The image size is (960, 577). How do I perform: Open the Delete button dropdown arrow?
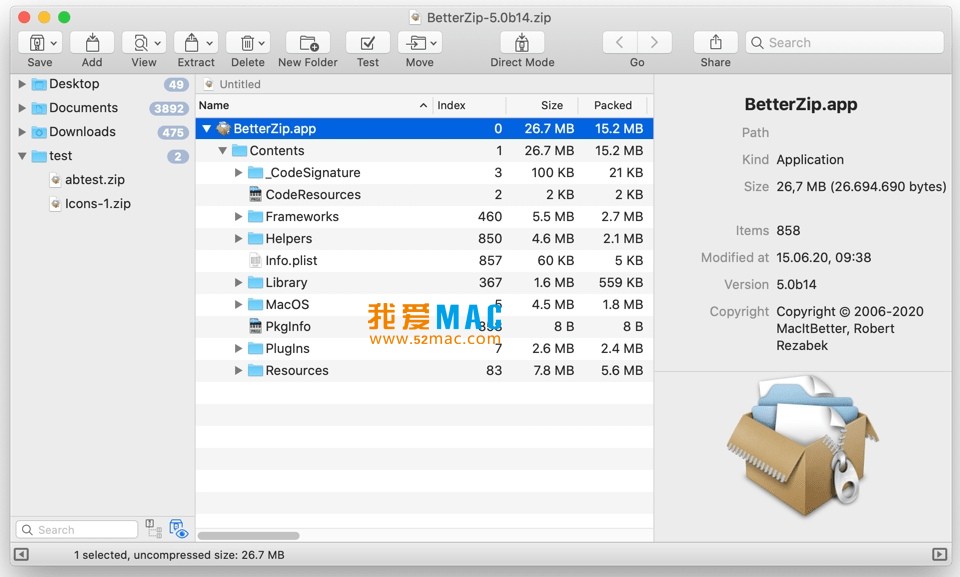pyautogui.click(x=261, y=43)
